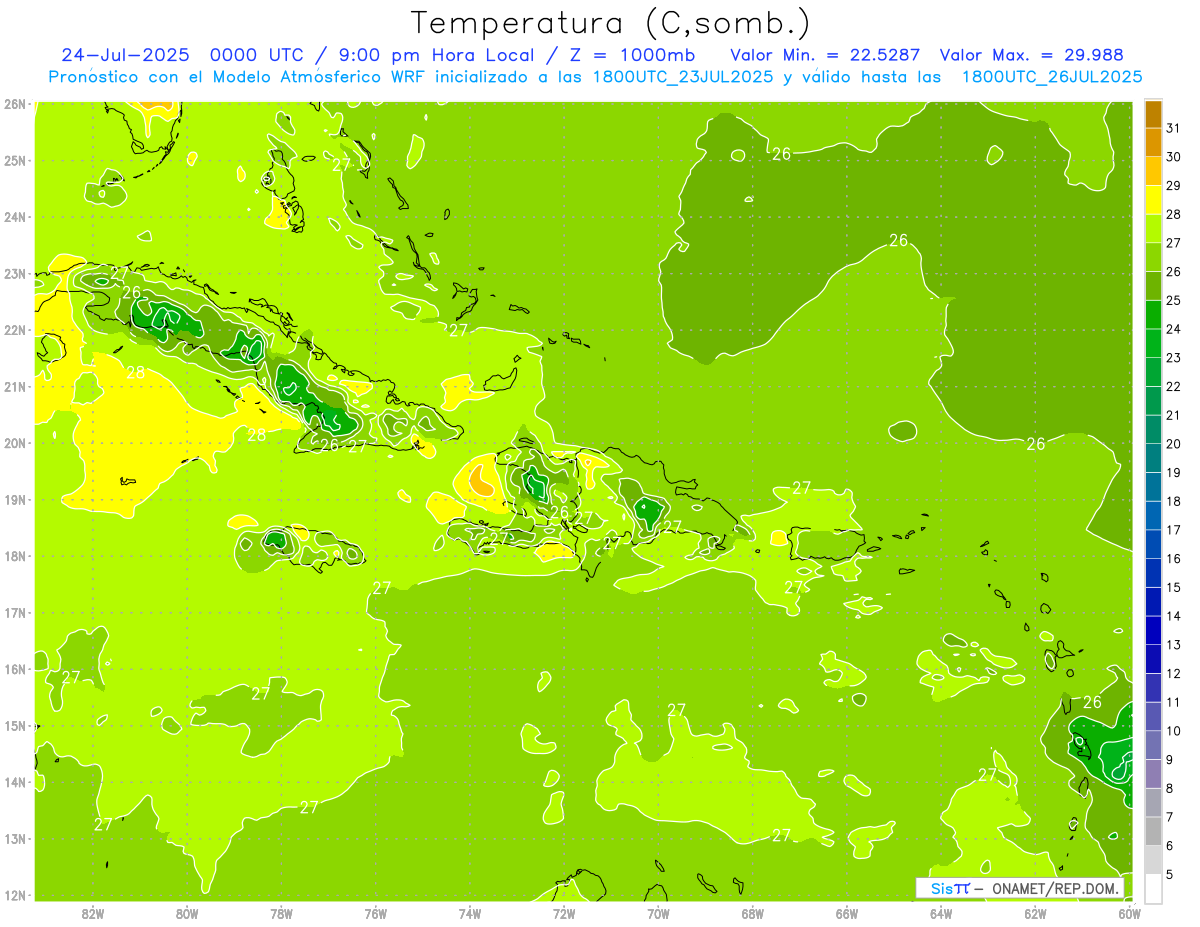Click the "14N" latitude label

click(15, 782)
